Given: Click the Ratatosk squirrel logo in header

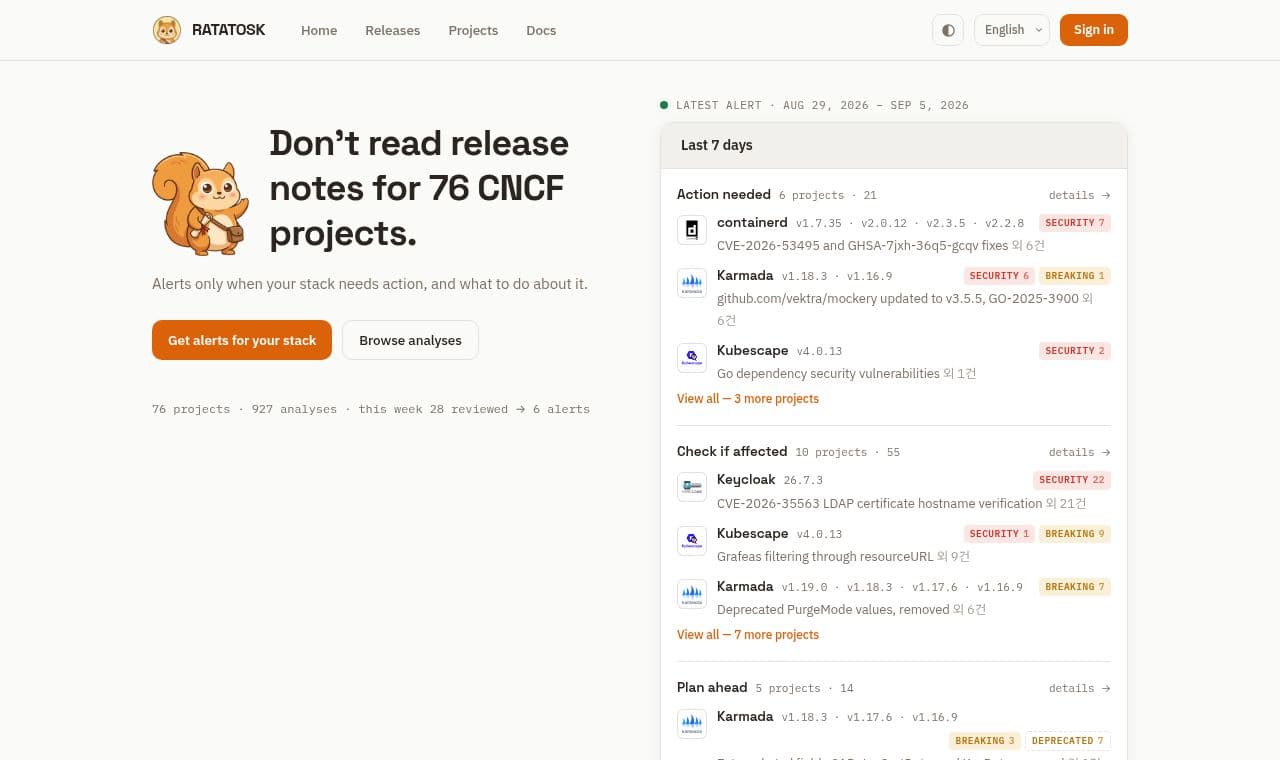Looking at the screenshot, I should coord(167,30).
